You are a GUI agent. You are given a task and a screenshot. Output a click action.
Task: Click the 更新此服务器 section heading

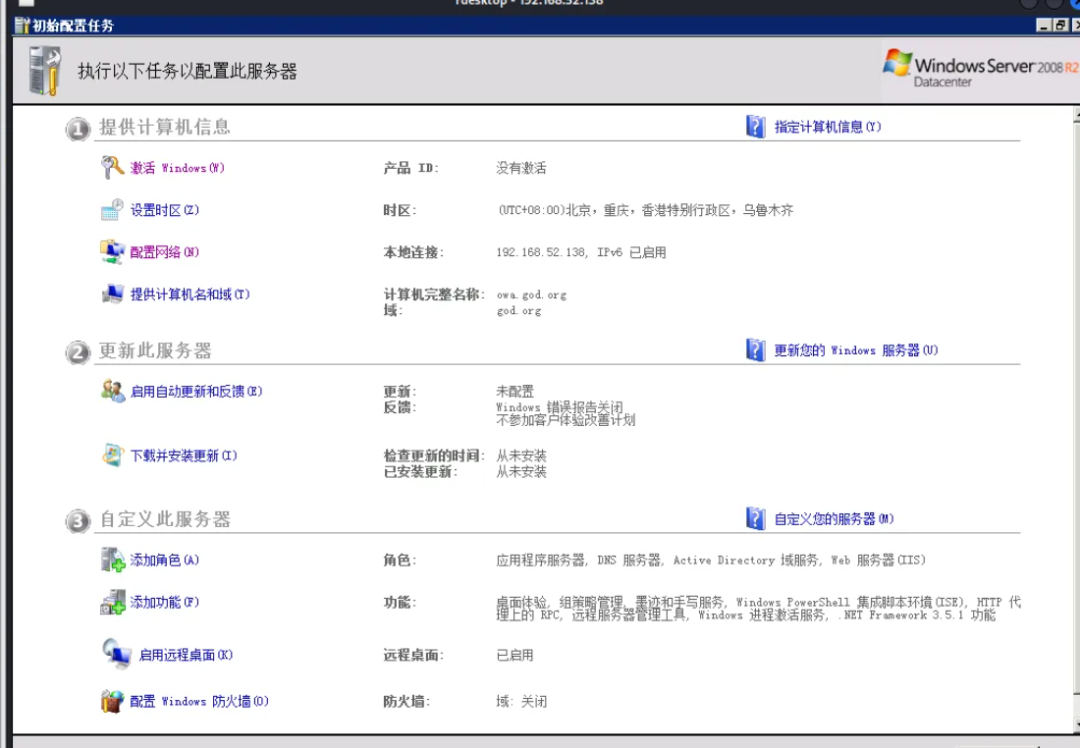(x=155, y=351)
